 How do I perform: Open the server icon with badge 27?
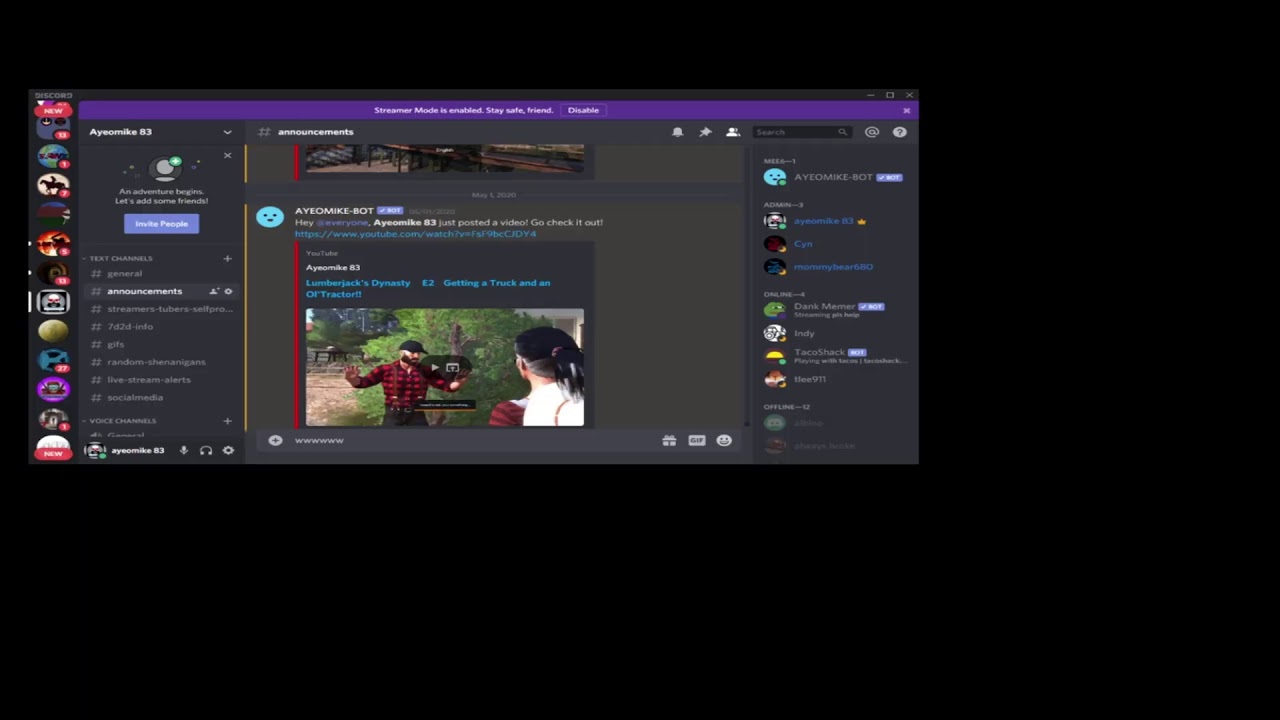coord(53,360)
